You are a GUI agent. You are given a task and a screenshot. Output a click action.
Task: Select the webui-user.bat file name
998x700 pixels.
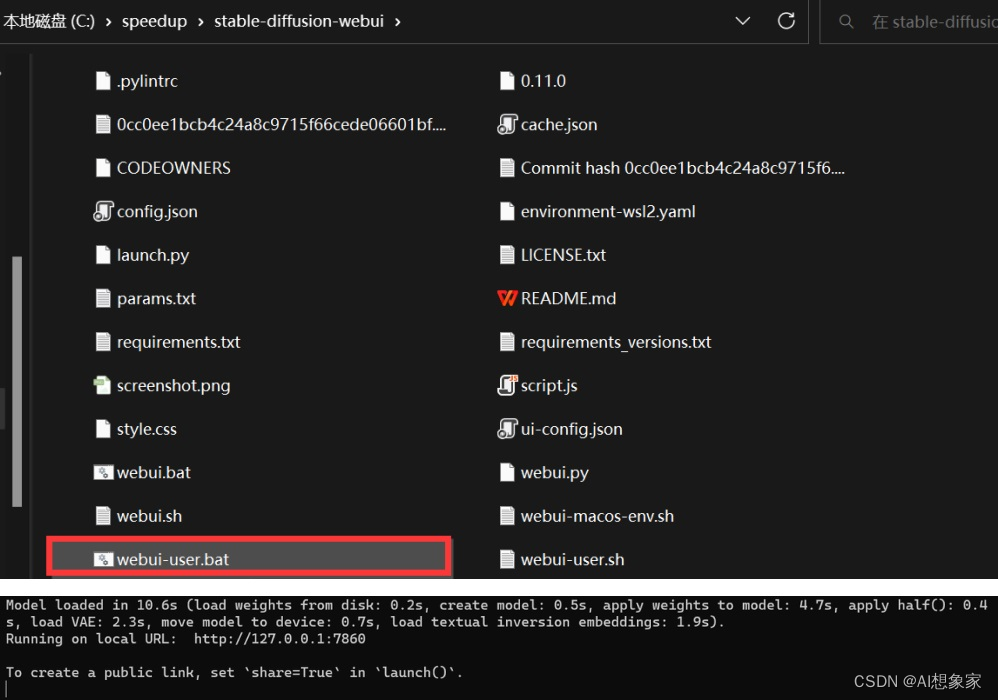click(172, 559)
